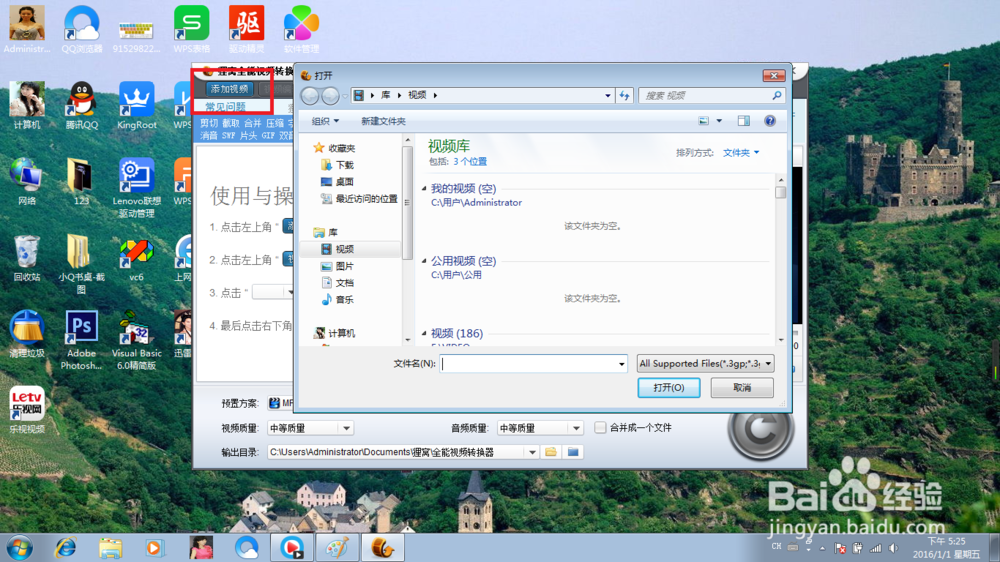Expand the 输出目录 path dropdown
Image resolution: width=1000 pixels, height=562 pixels.
532,452
